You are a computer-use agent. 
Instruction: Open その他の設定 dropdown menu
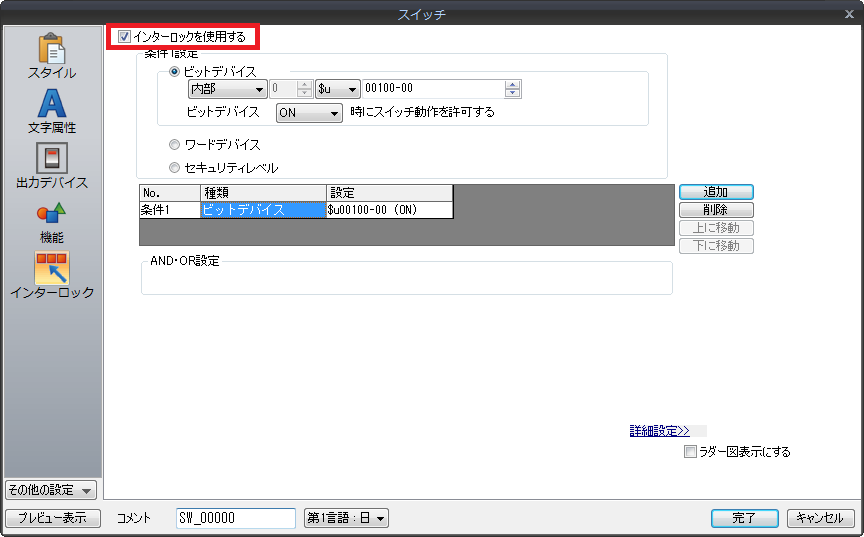[x=51, y=490]
